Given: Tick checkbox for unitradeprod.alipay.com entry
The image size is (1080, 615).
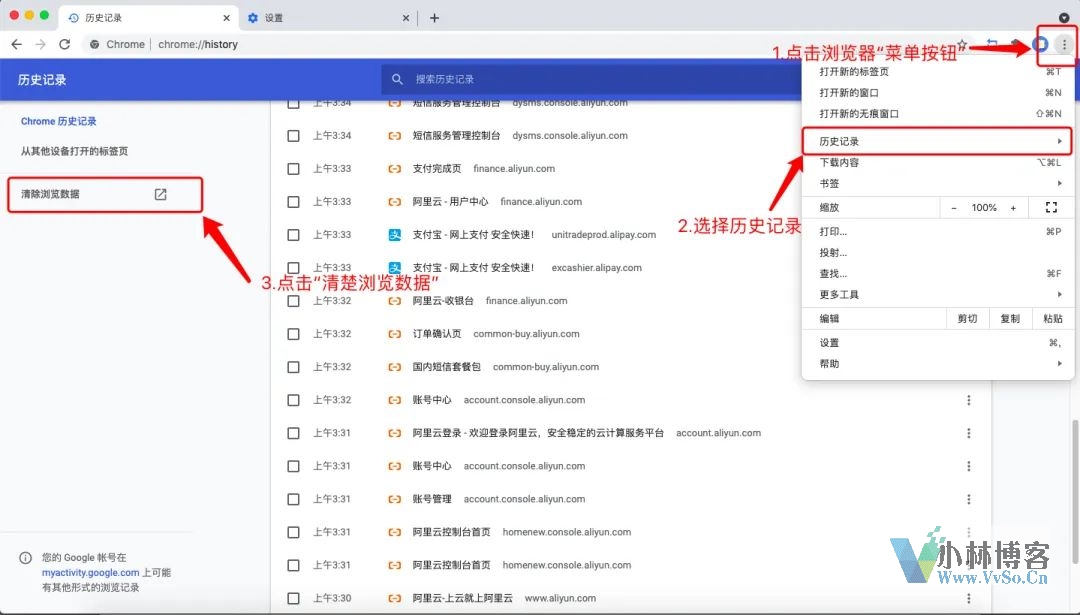Looking at the screenshot, I should [293, 235].
